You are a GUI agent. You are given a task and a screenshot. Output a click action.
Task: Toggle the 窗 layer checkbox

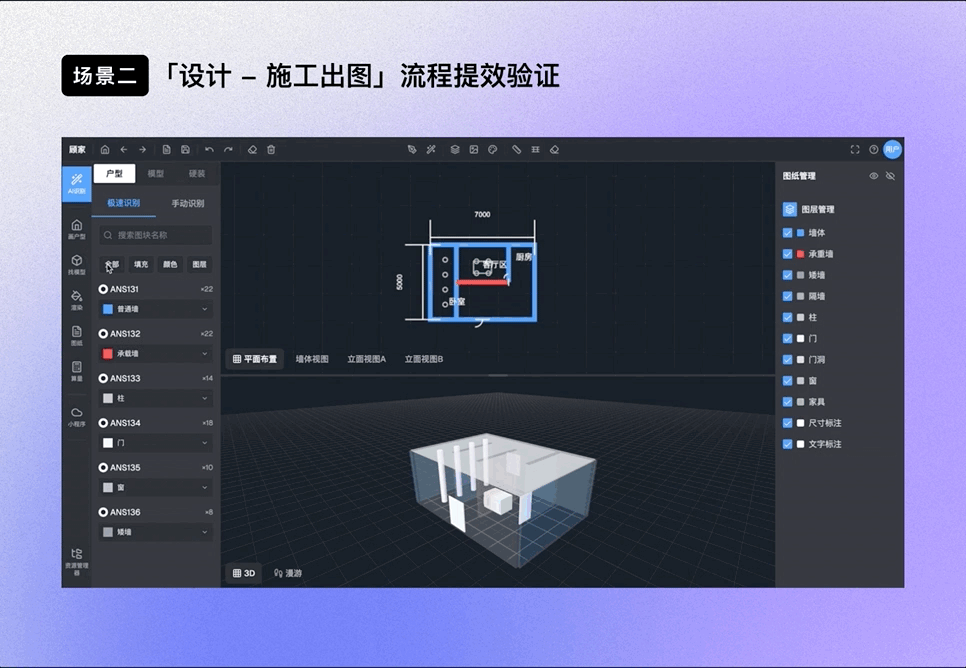click(x=787, y=381)
